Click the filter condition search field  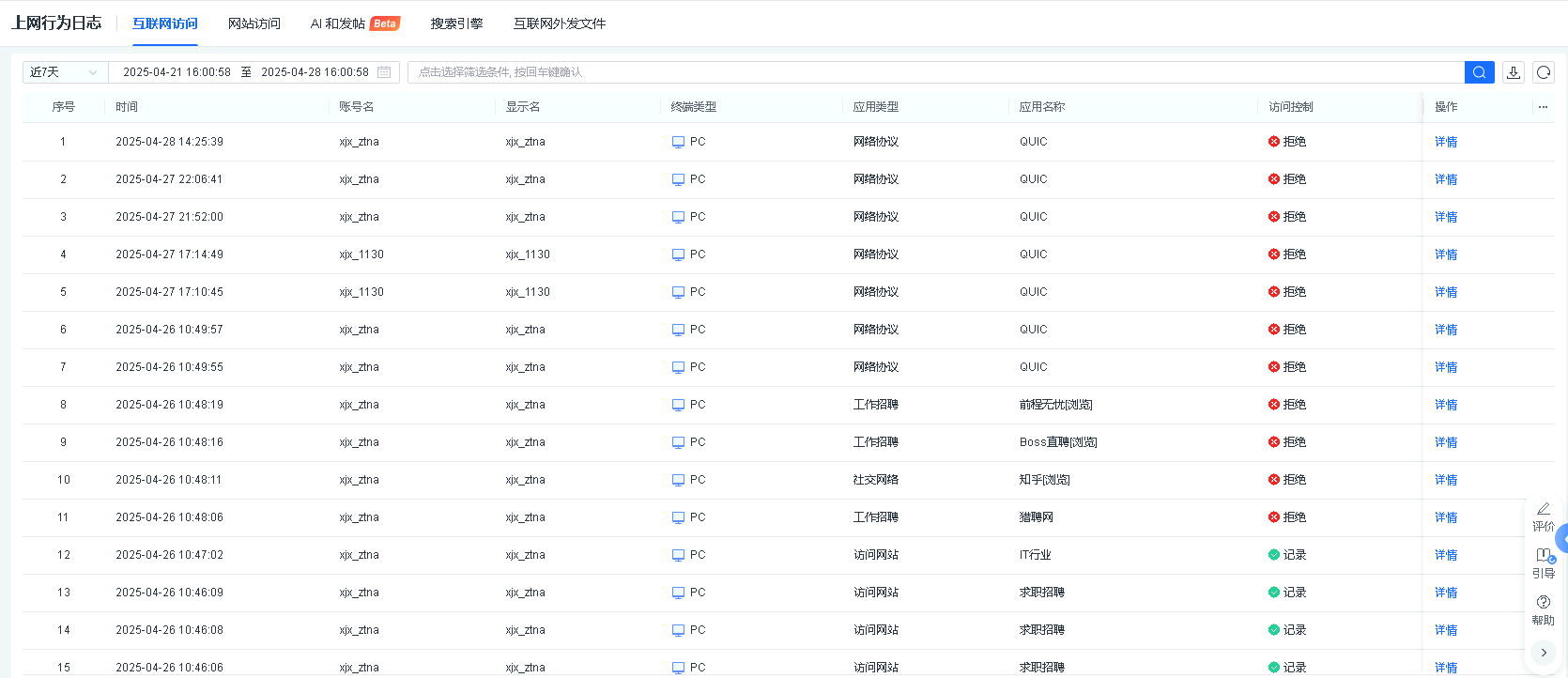coord(935,72)
